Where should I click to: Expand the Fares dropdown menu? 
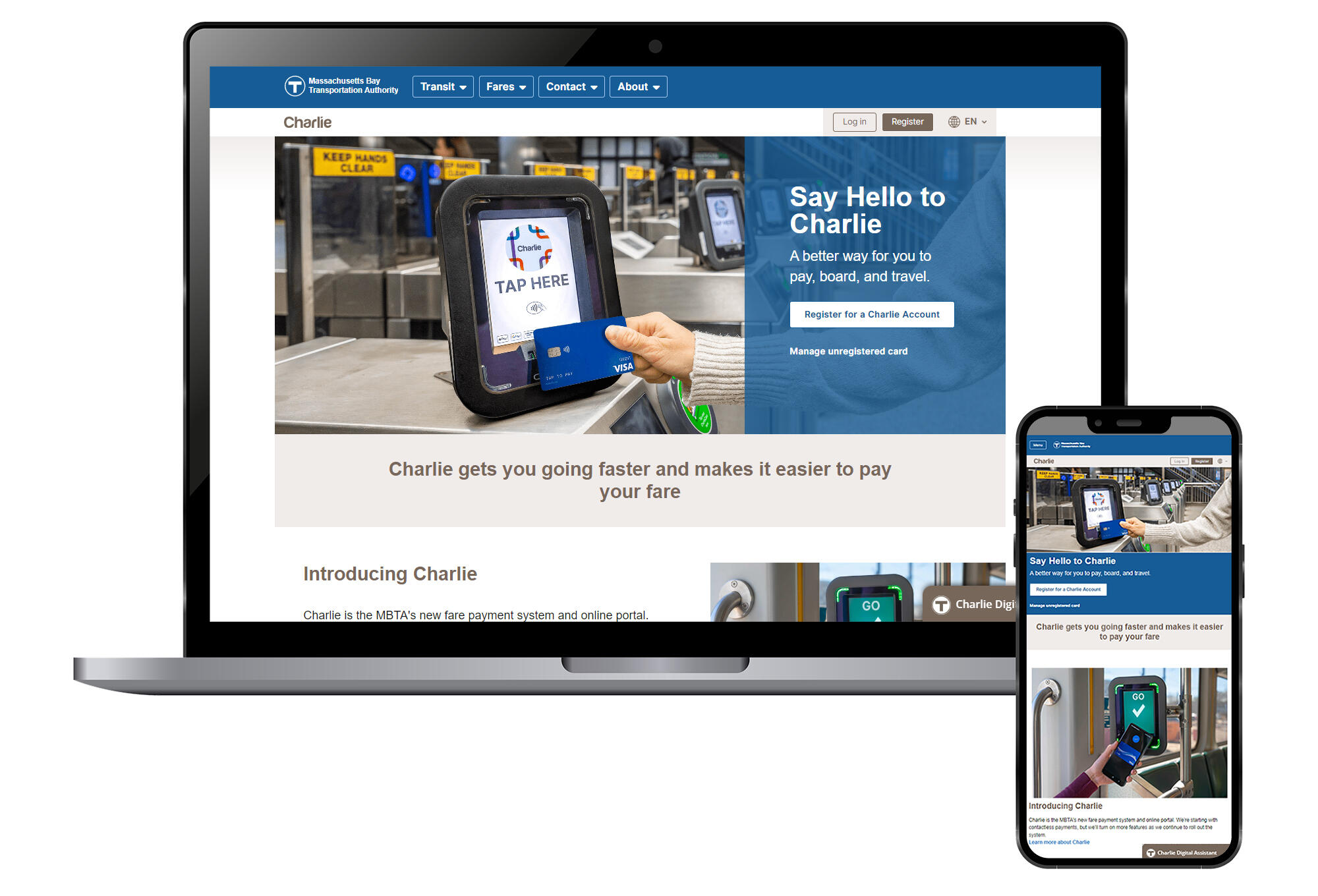pyautogui.click(x=506, y=87)
